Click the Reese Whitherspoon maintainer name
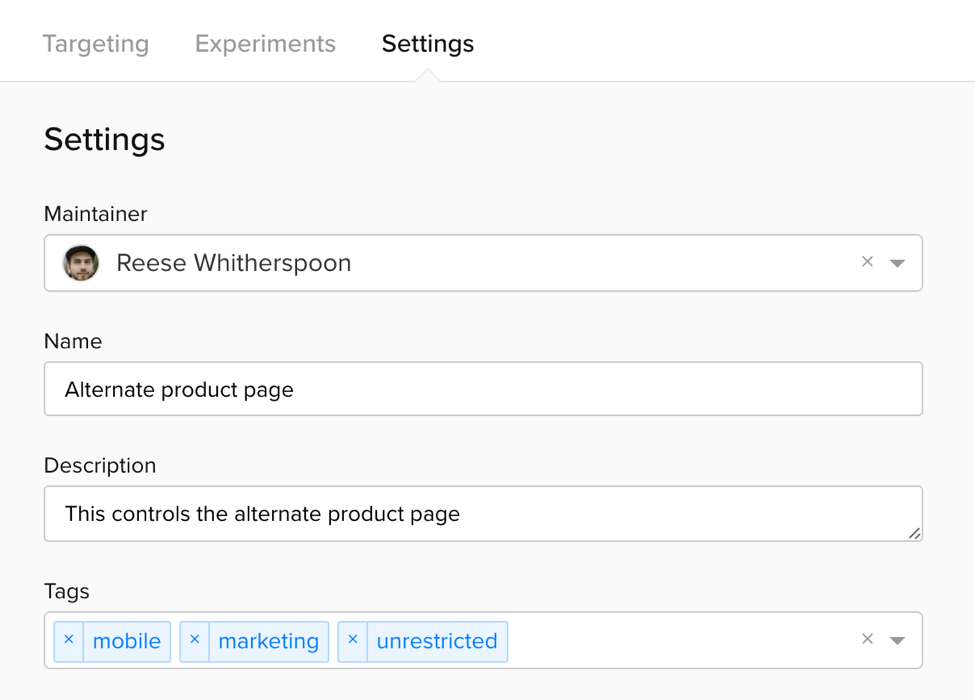 click(x=234, y=263)
